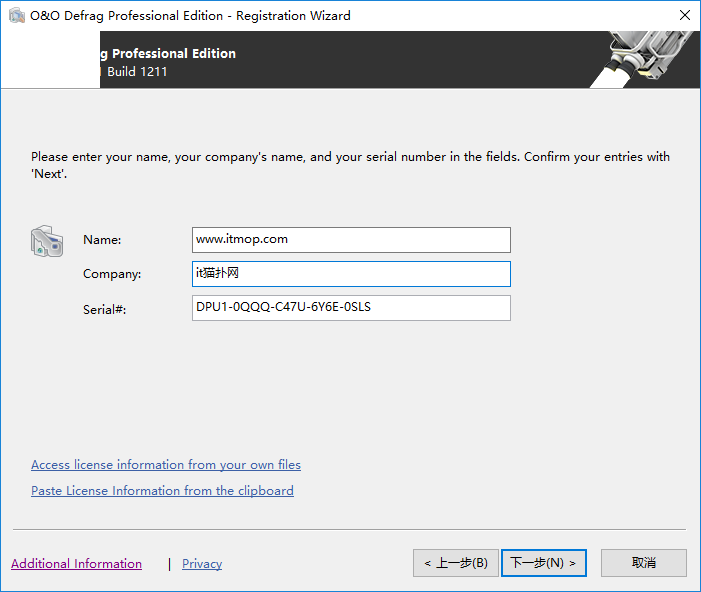Cancel the wizard with the 取消 button
This screenshot has width=701, height=592.
click(644, 563)
